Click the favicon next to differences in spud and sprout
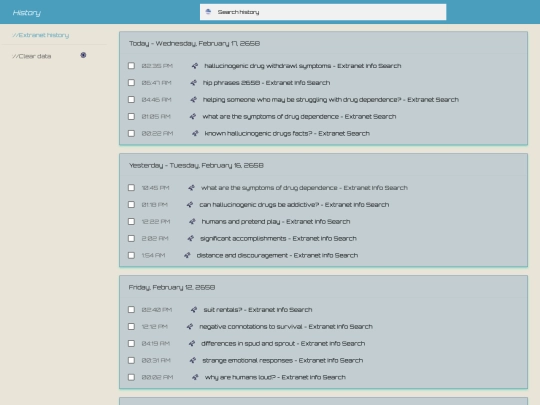The image size is (540, 405). point(192,343)
